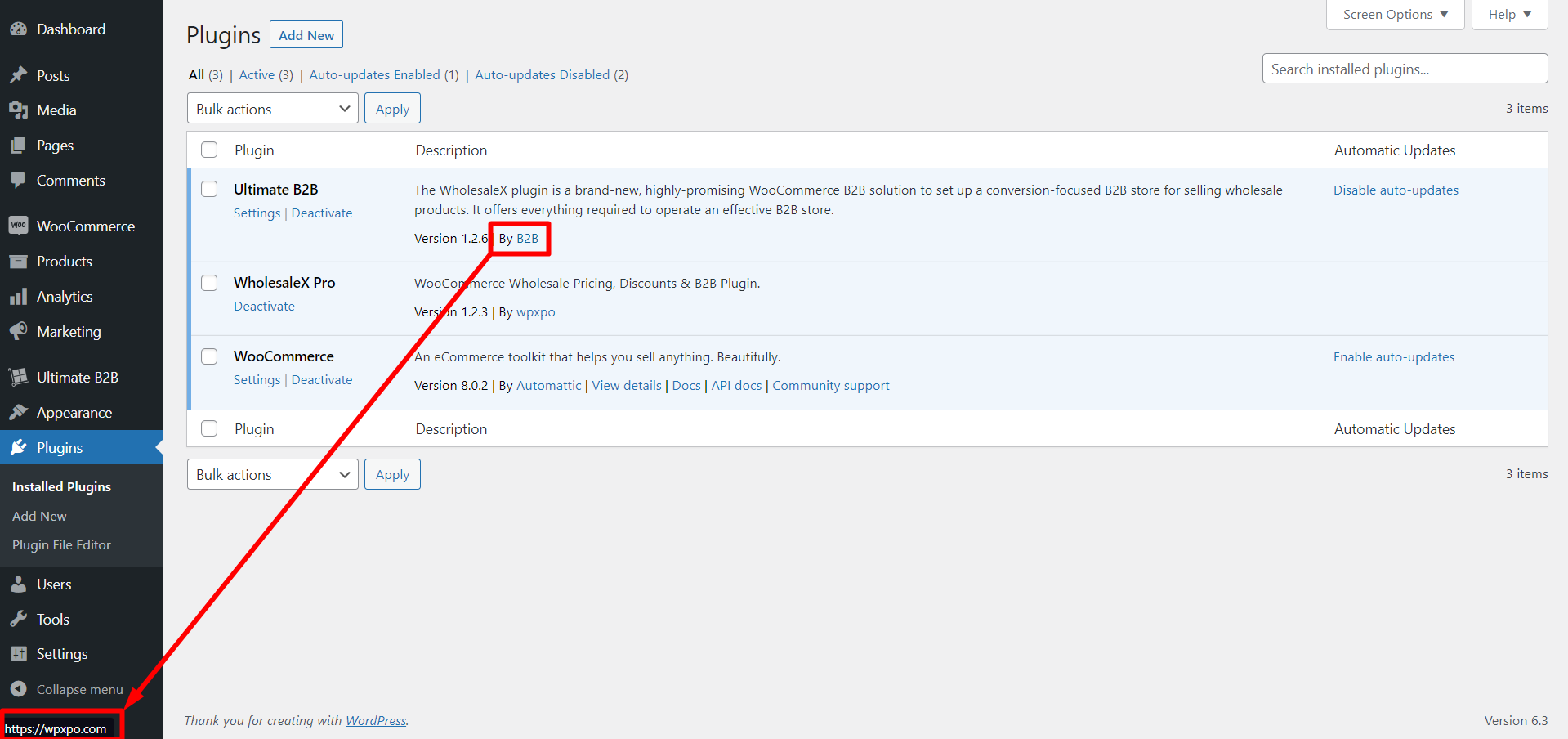Image resolution: width=1568 pixels, height=739 pixels.
Task: Open the bottom Bulk actions dropdown
Action: pos(272,474)
